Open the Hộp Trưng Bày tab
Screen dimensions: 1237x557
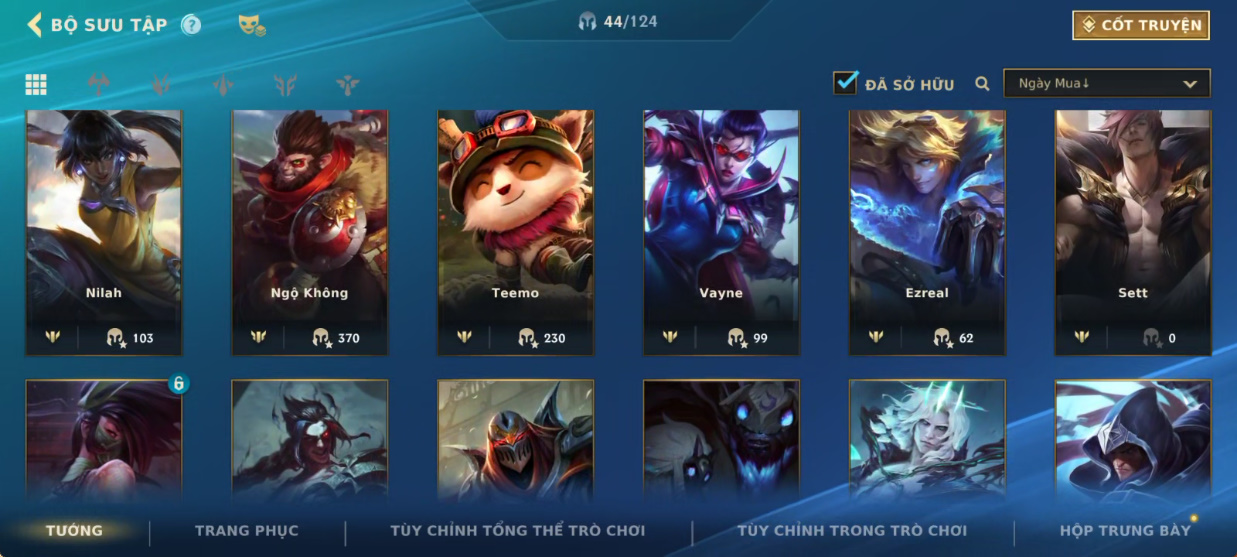click(x=1125, y=531)
